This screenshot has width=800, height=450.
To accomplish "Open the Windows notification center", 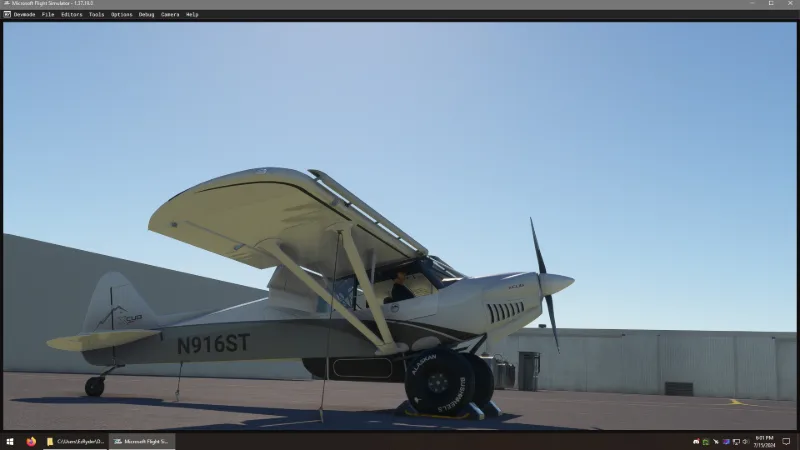I will coord(786,441).
